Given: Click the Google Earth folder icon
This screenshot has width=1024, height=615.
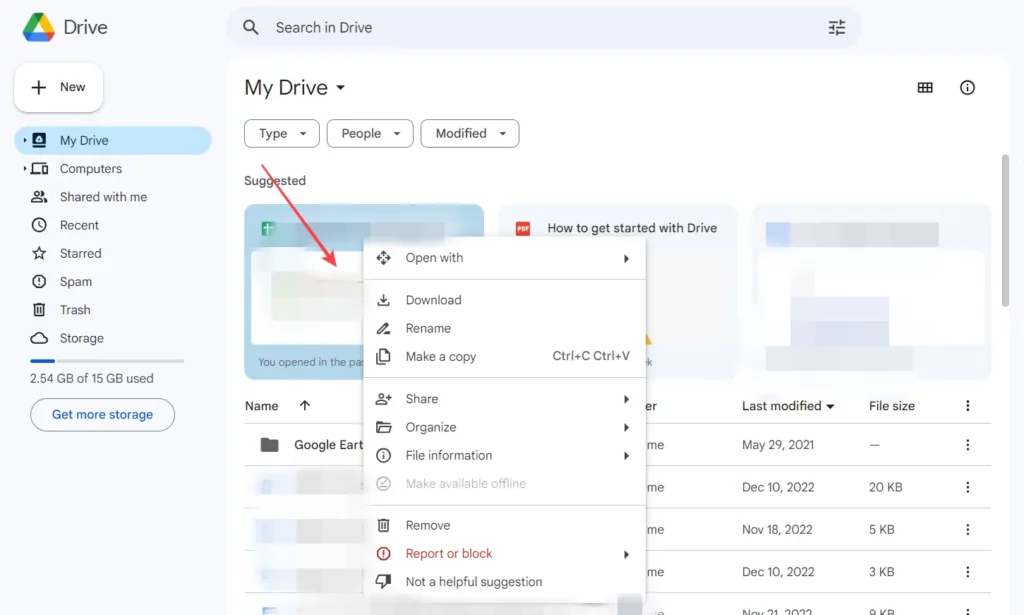Looking at the screenshot, I should click(269, 445).
